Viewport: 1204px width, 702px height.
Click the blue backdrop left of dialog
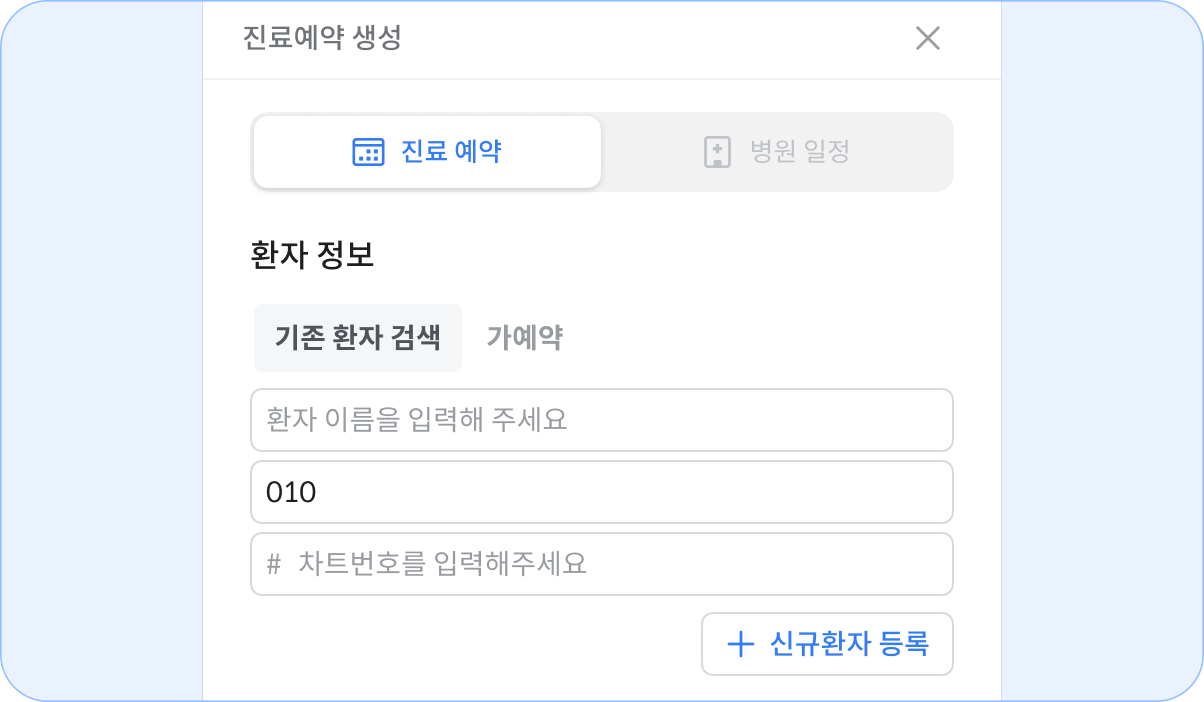pyautogui.click(x=101, y=351)
